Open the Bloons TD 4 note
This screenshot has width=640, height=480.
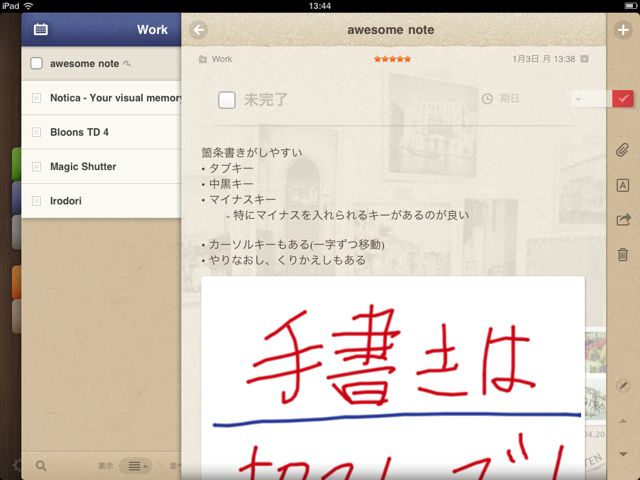coord(101,132)
